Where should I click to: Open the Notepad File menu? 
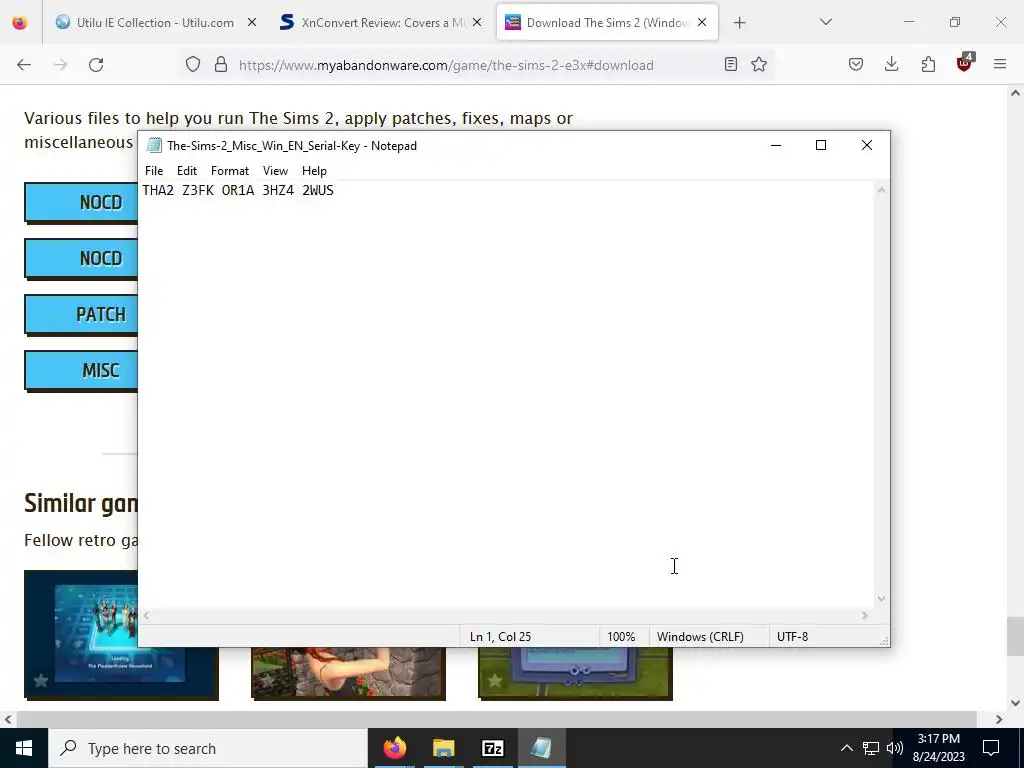[154, 170]
